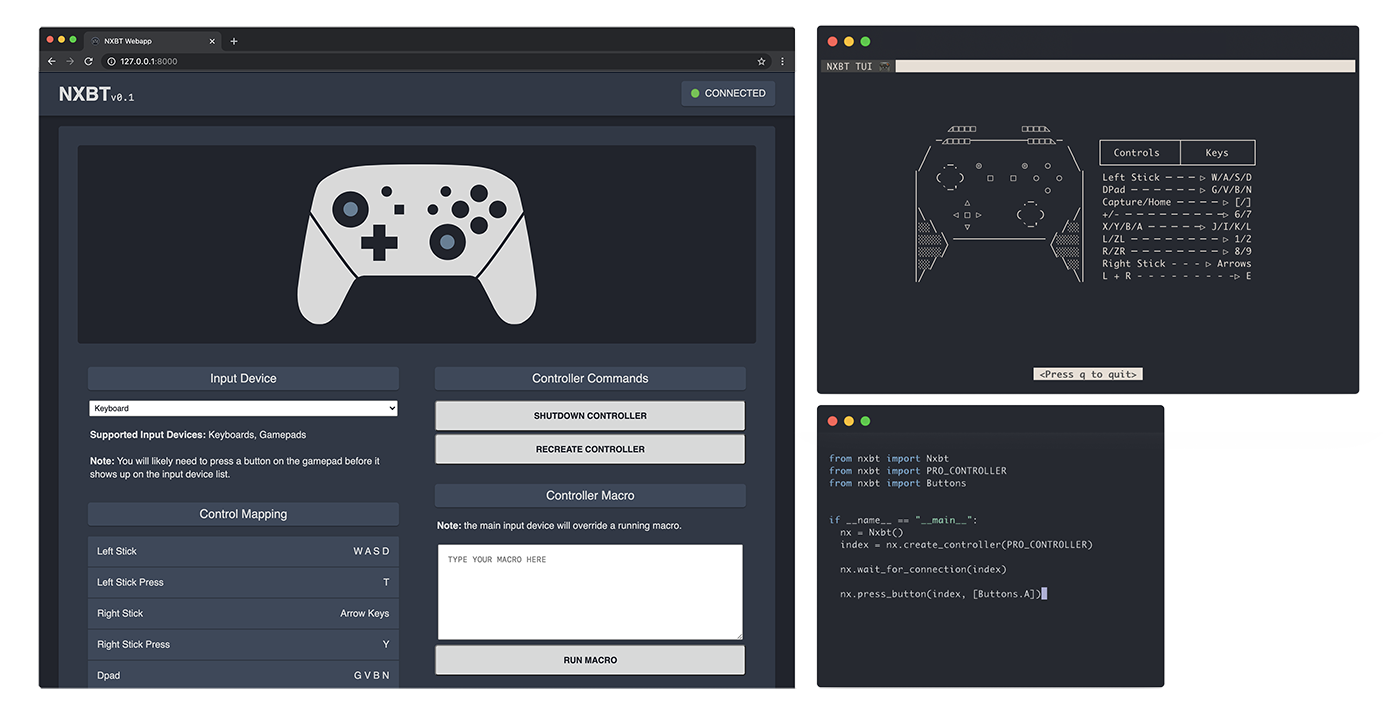1400x728 pixels.
Task: Click the RUN MACRO button
Action: pyautogui.click(x=589, y=659)
